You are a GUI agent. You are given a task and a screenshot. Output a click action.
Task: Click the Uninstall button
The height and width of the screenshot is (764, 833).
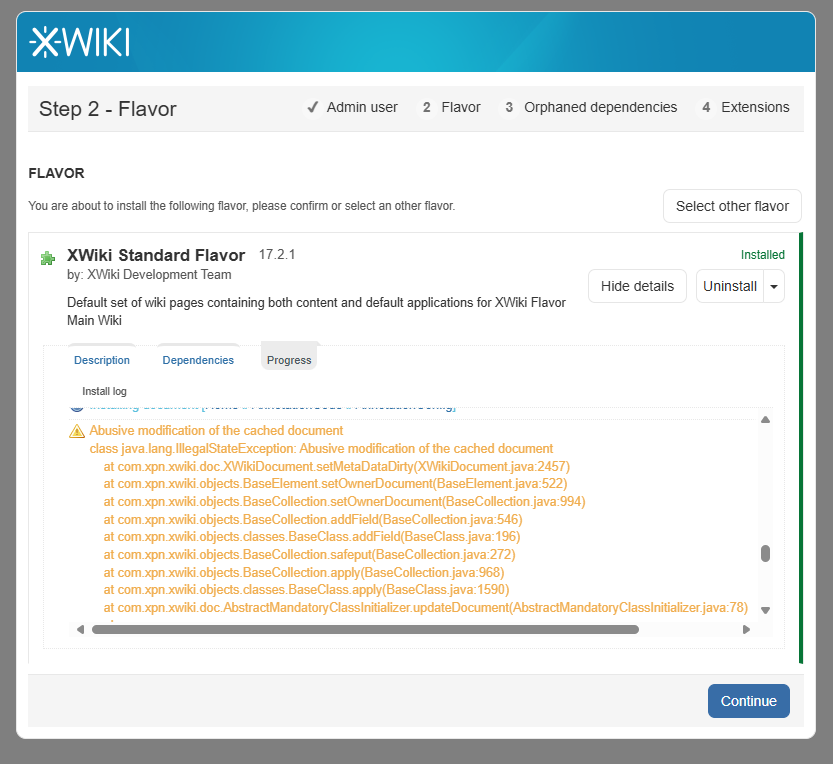pos(730,286)
